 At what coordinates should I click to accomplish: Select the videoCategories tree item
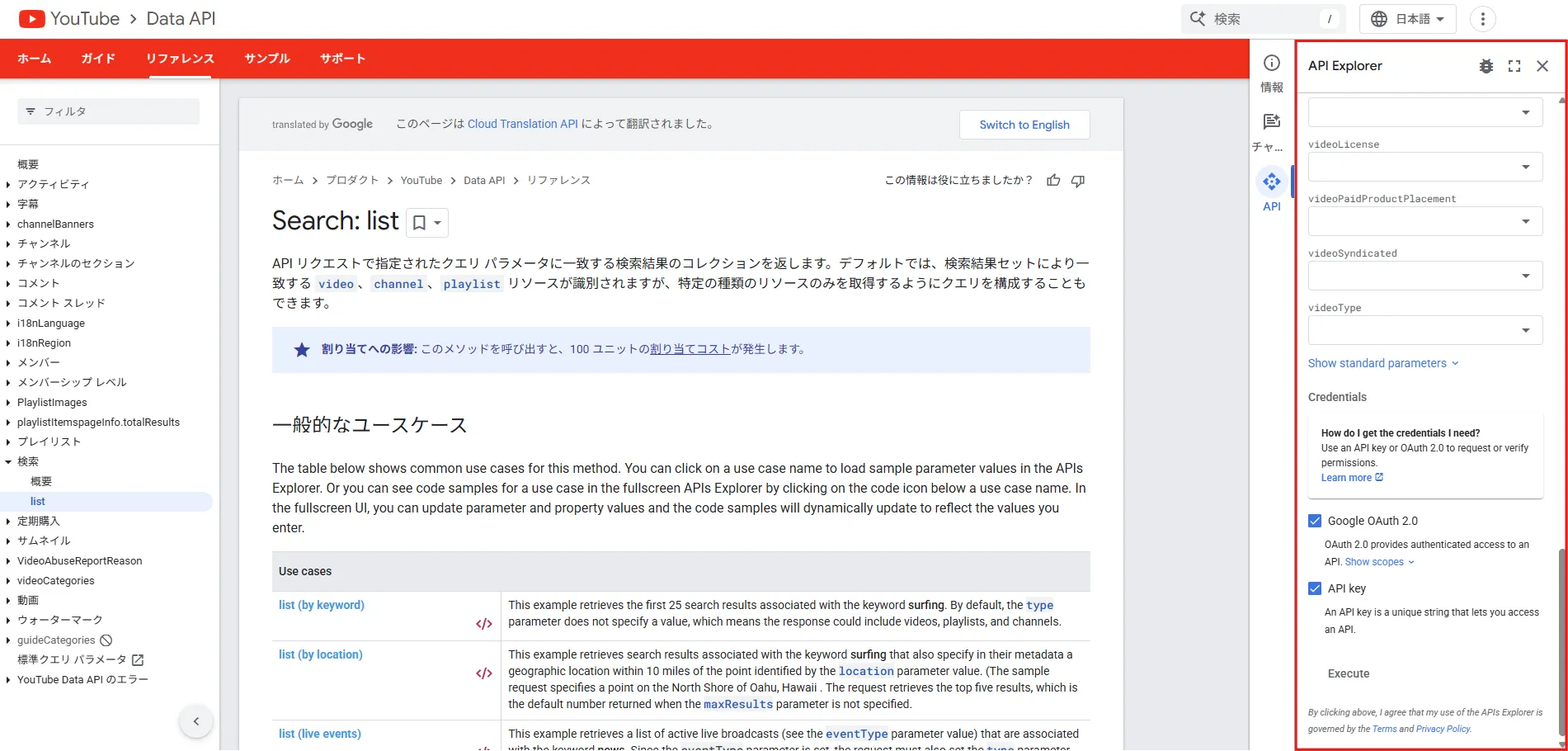click(x=55, y=581)
